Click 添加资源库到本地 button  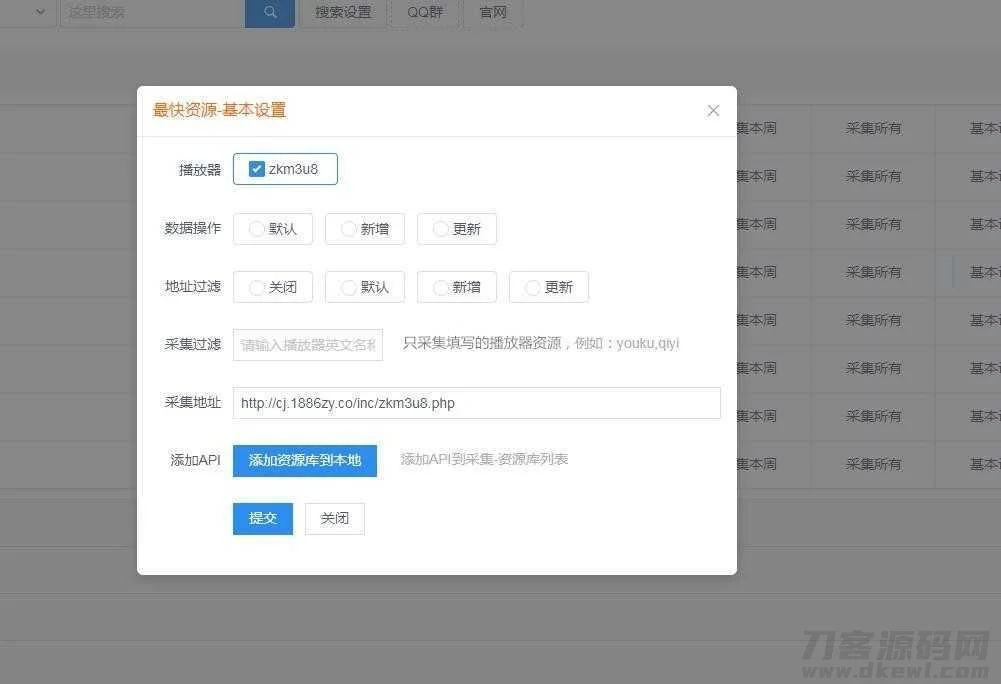304,460
